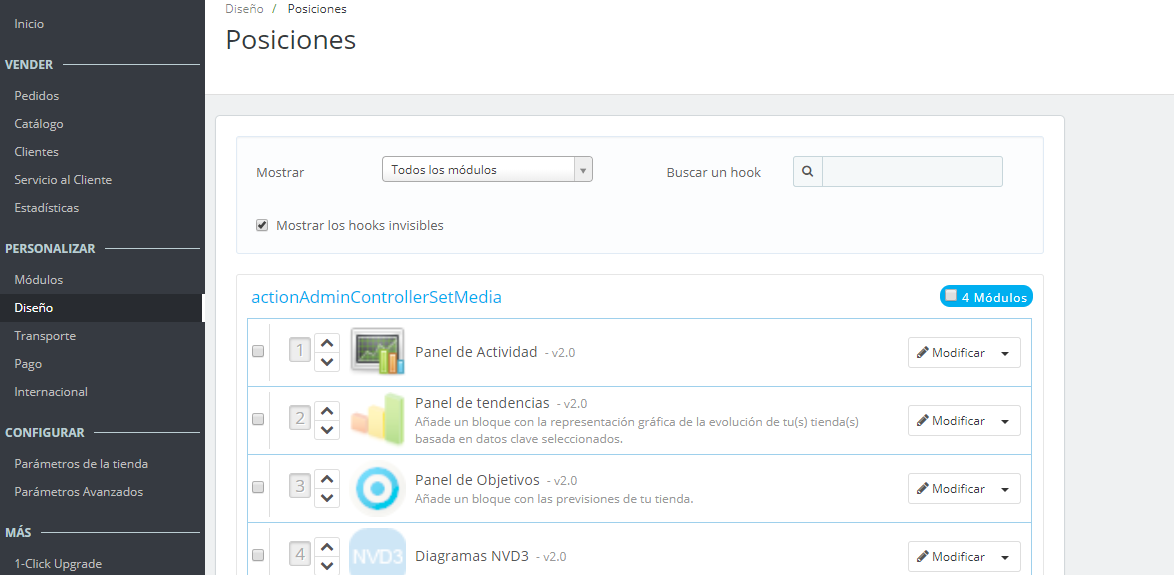Click the Diagramas NVD3 module icon
This screenshot has height=575, width=1174.
click(377, 554)
